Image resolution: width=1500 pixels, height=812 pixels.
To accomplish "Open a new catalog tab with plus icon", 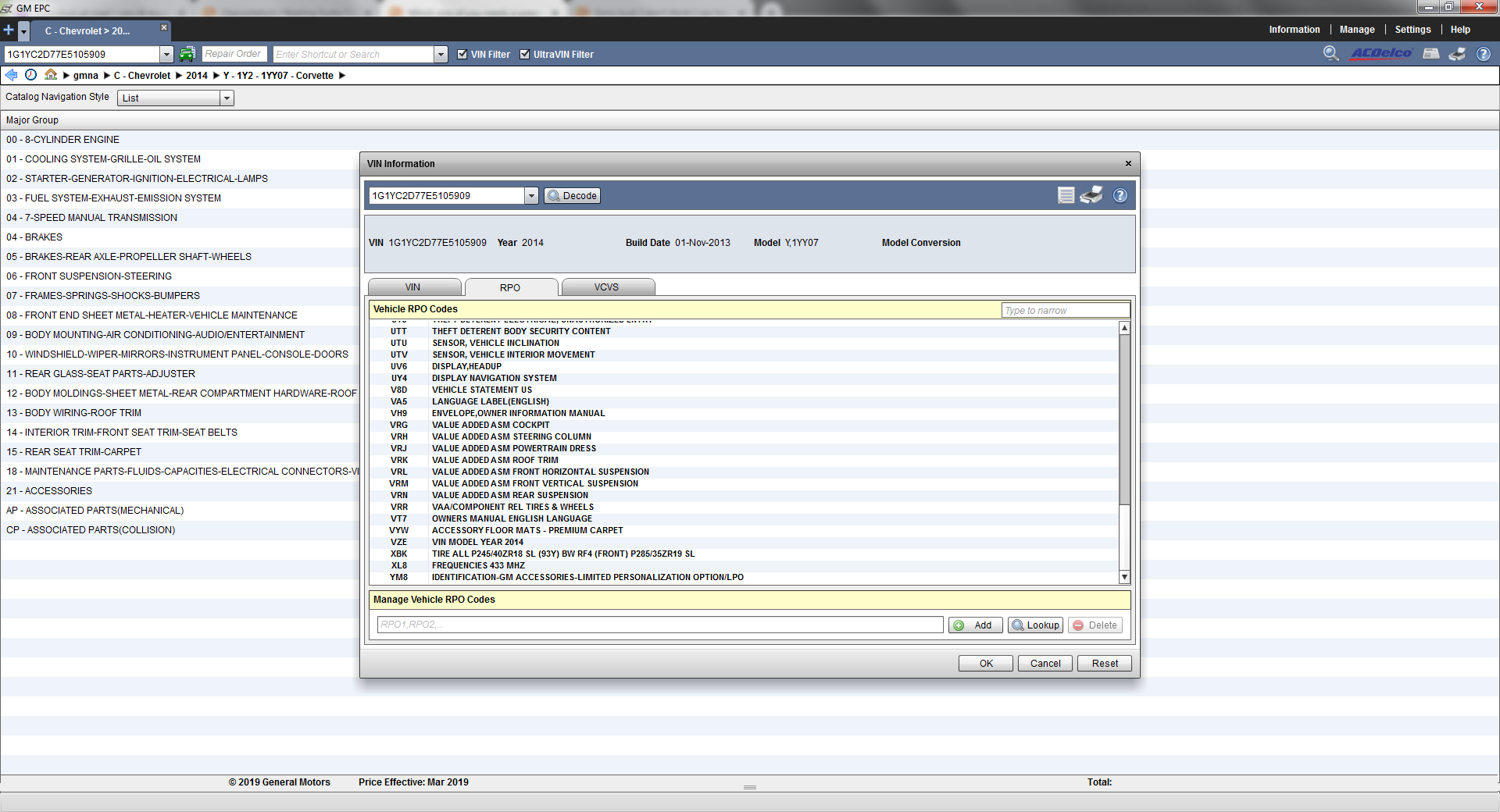I will tap(9, 30).
